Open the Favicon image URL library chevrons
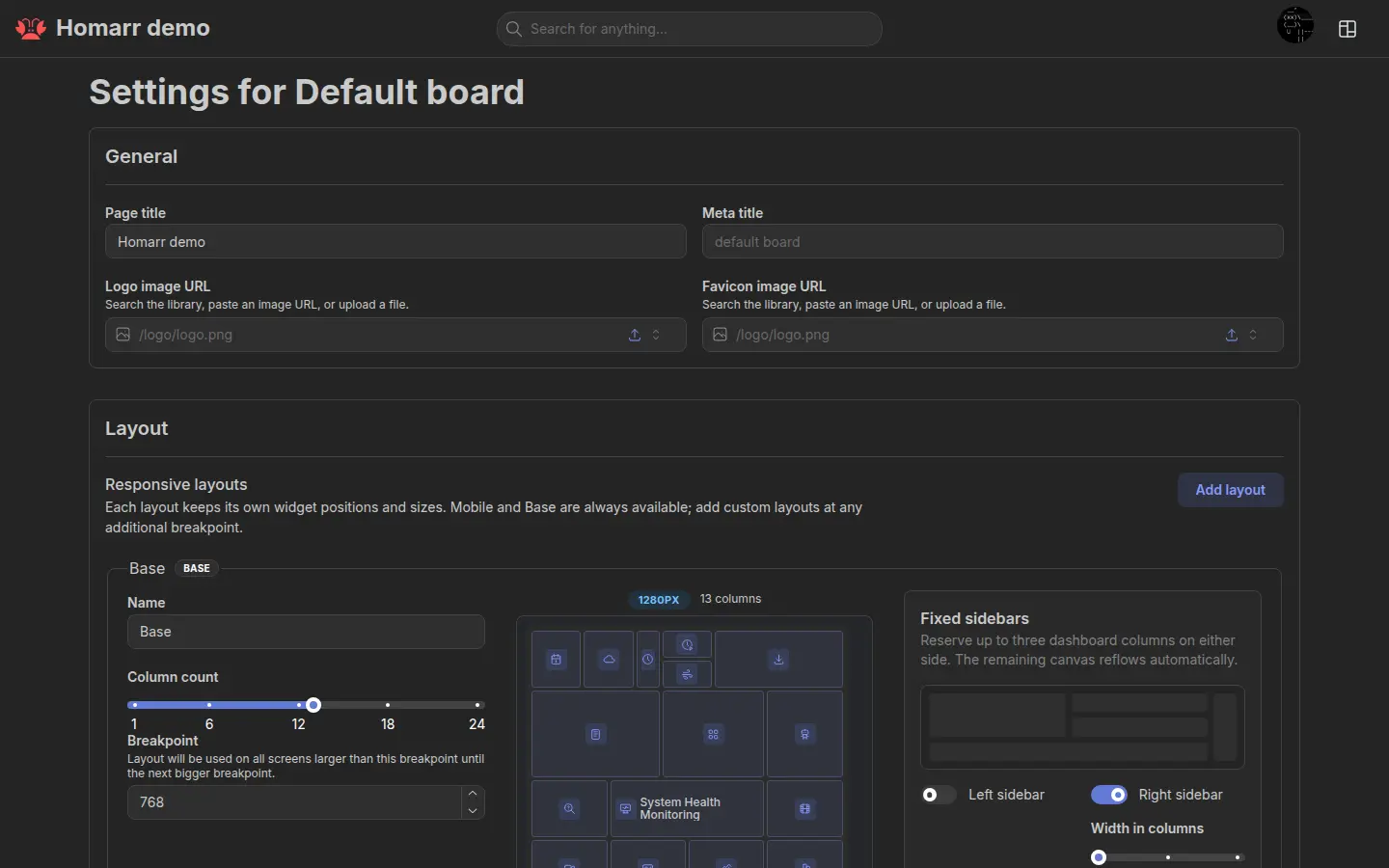 [x=1253, y=335]
